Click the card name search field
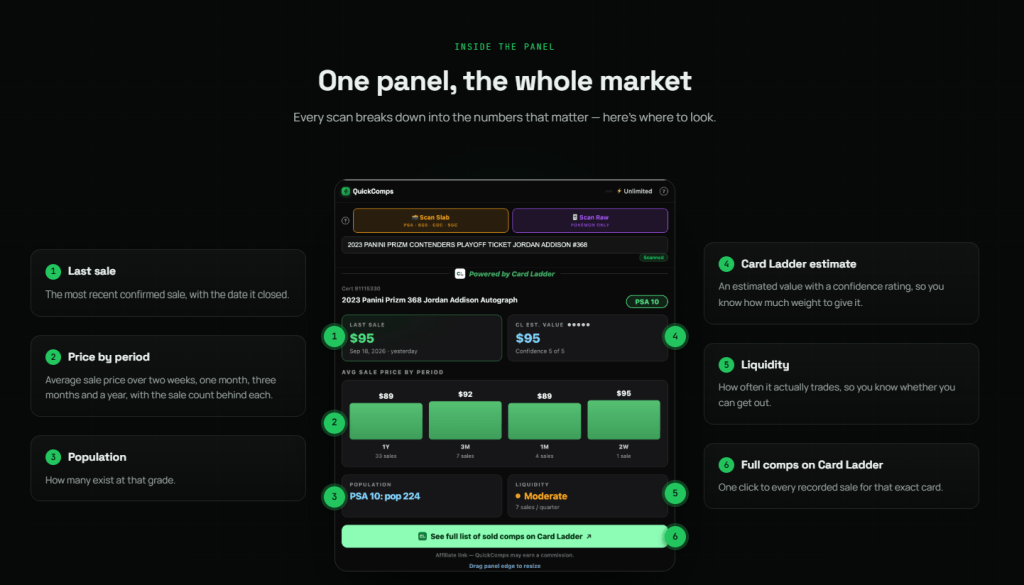The height and width of the screenshot is (585, 1024). point(505,245)
